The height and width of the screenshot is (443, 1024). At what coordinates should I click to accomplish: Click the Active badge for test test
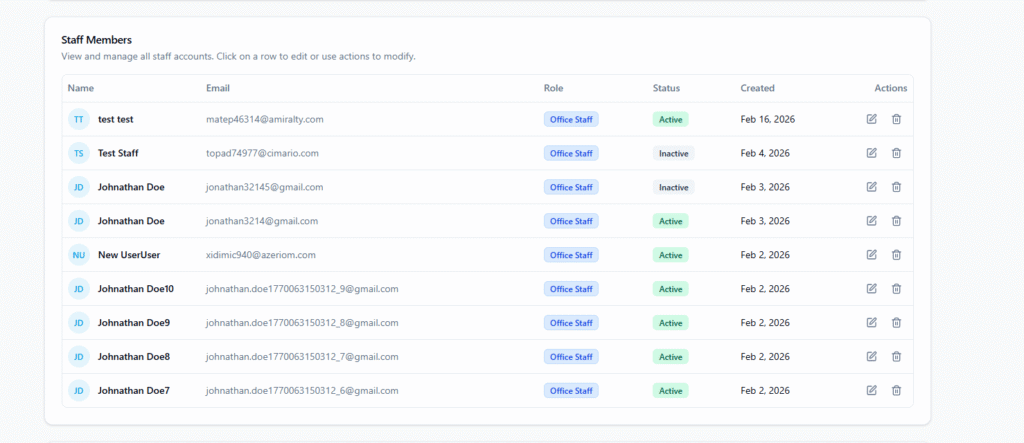pos(670,119)
